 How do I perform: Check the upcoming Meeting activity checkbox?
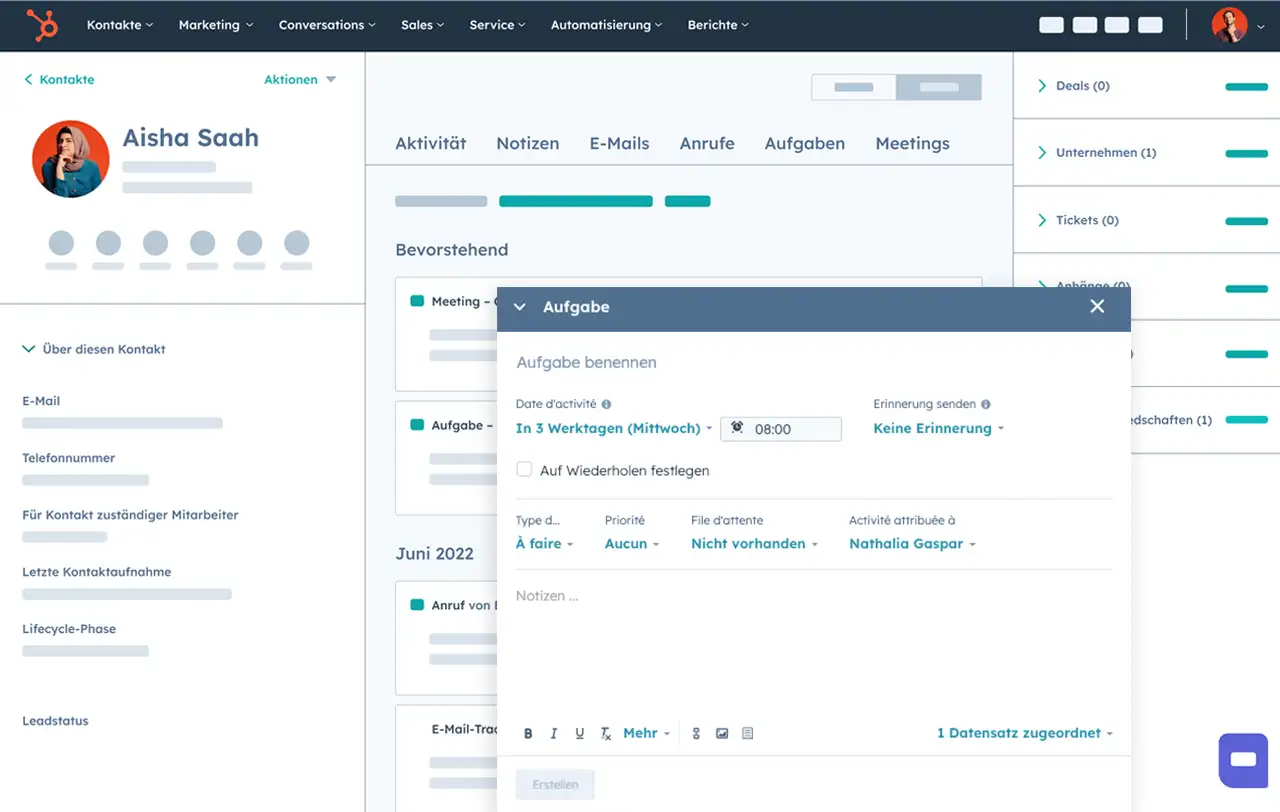click(x=417, y=301)
